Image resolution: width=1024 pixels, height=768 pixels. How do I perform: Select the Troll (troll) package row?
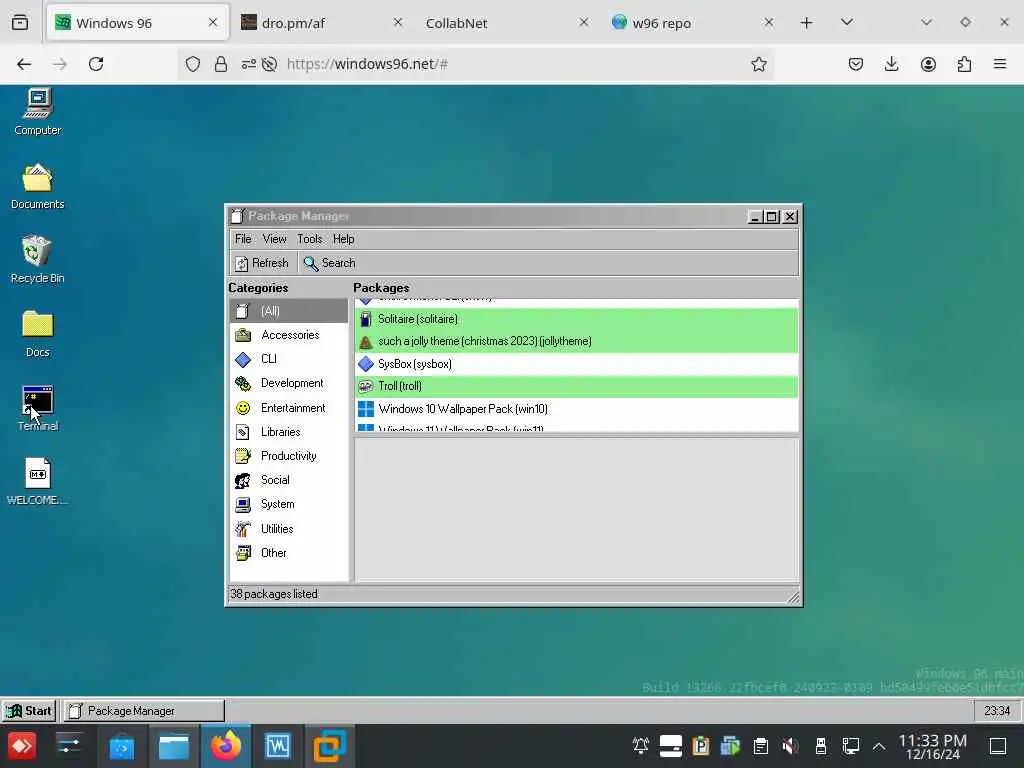(x=577, y=386)
